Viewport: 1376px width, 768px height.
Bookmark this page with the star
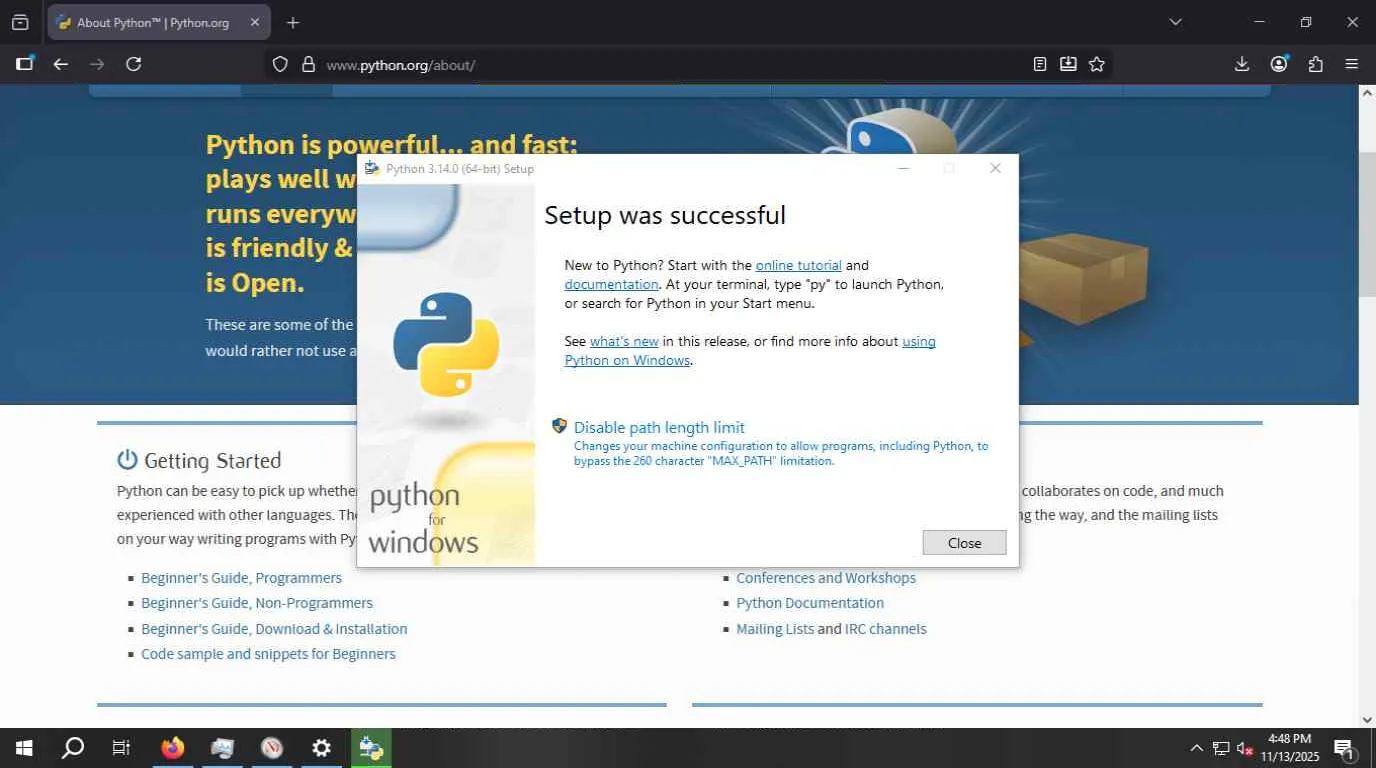tap(1097, 64)
